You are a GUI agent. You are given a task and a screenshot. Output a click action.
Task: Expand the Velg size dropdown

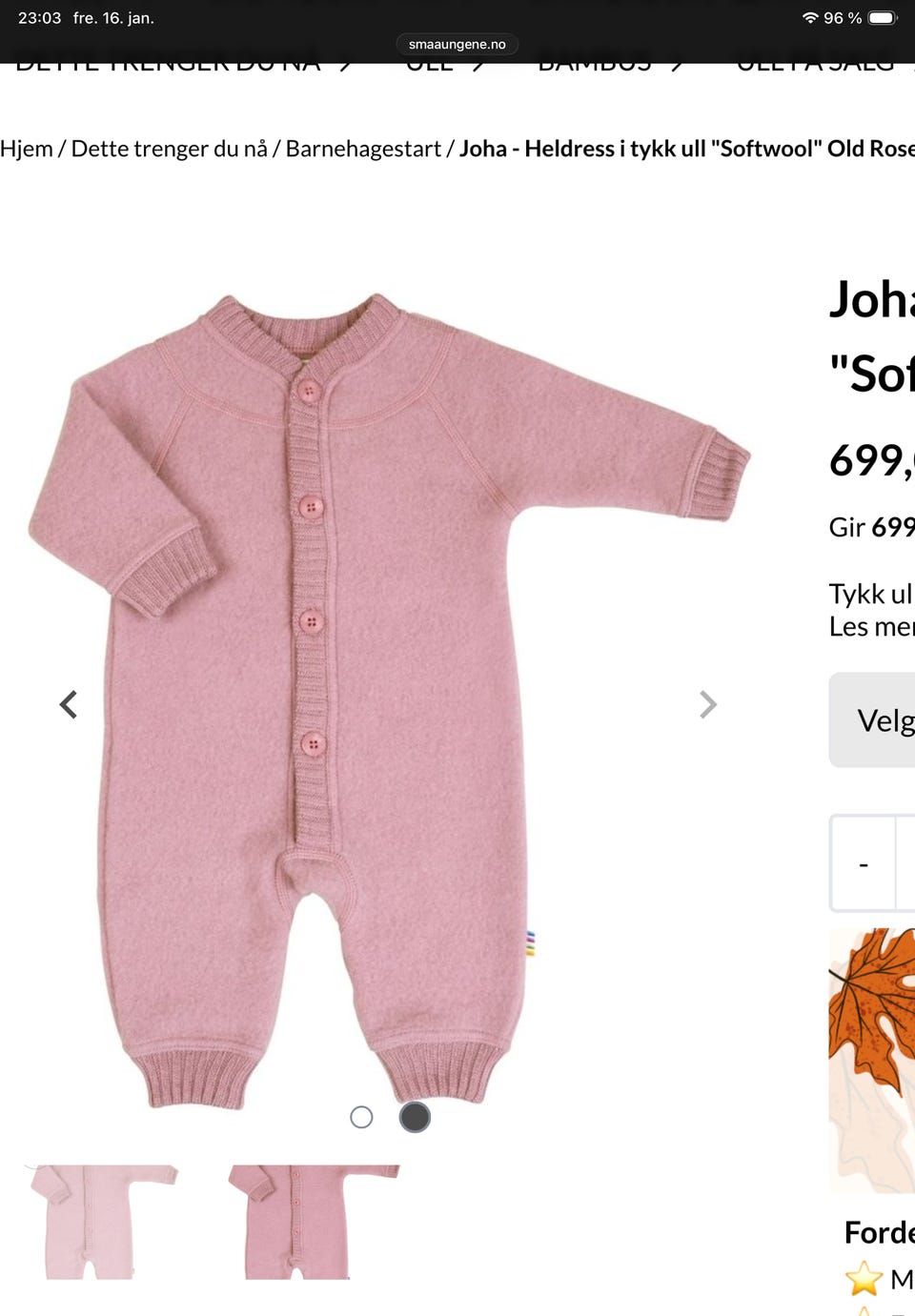pos(872,720)
